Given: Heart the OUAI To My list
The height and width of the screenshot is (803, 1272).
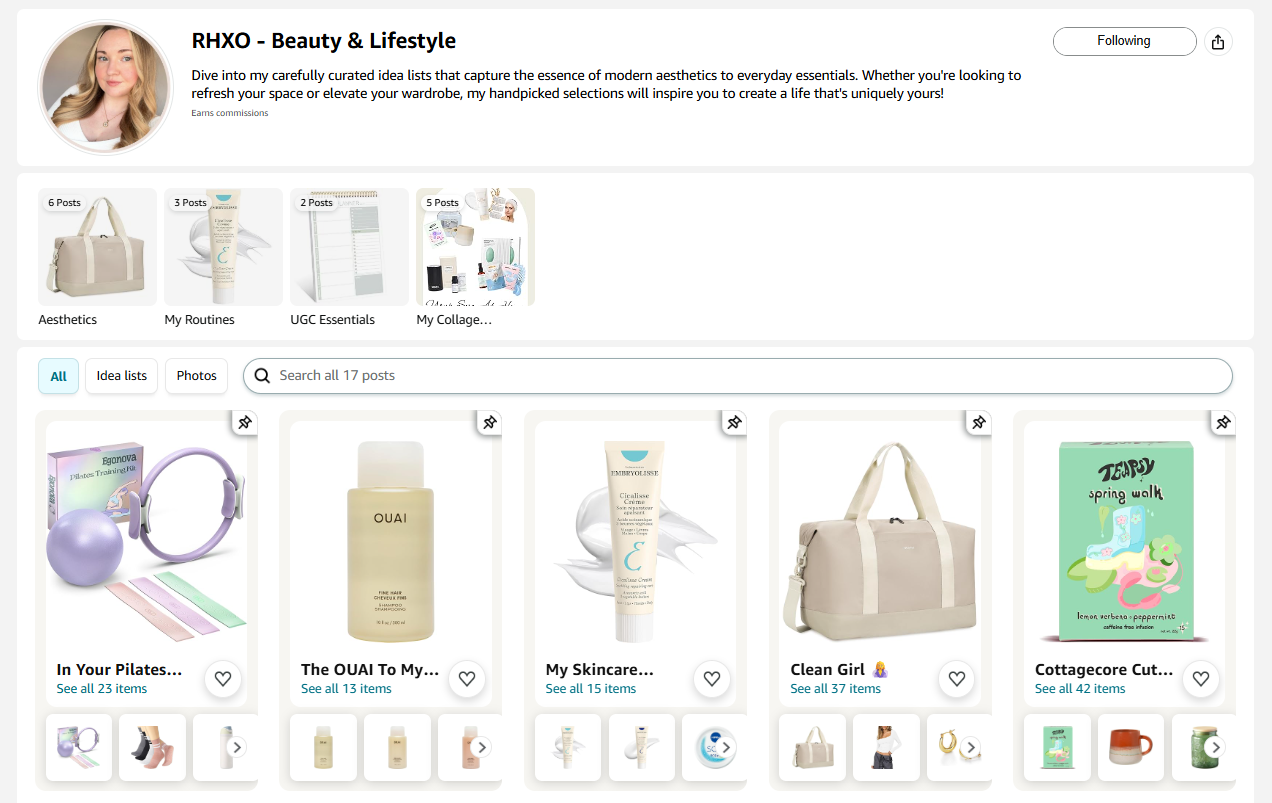Looking at the screenshot, I should (x=466, y=679).
